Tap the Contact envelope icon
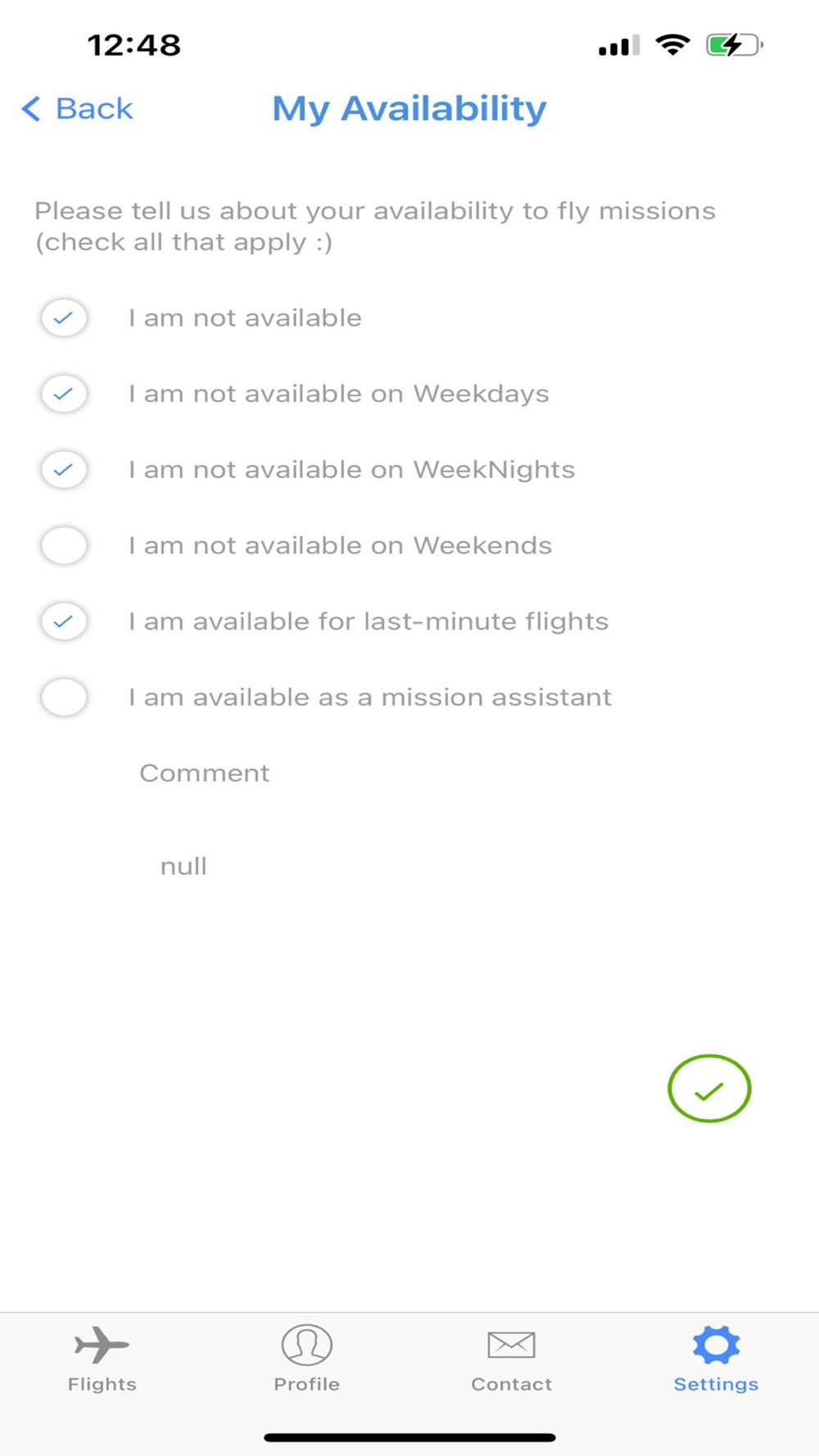 pos(511,1344)
